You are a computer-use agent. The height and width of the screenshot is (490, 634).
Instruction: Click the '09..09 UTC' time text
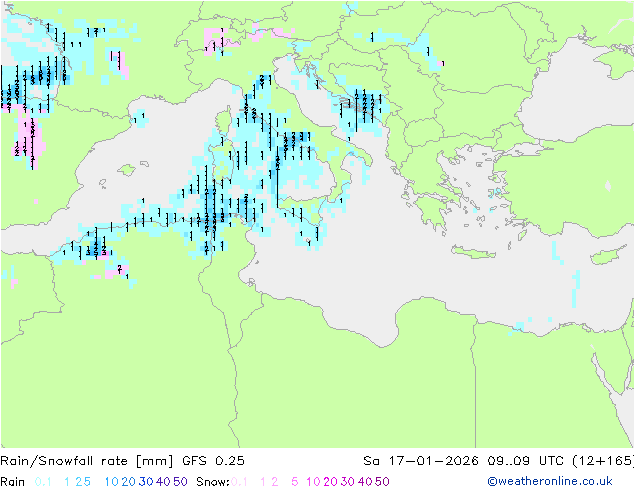click(x=526, y=461)
